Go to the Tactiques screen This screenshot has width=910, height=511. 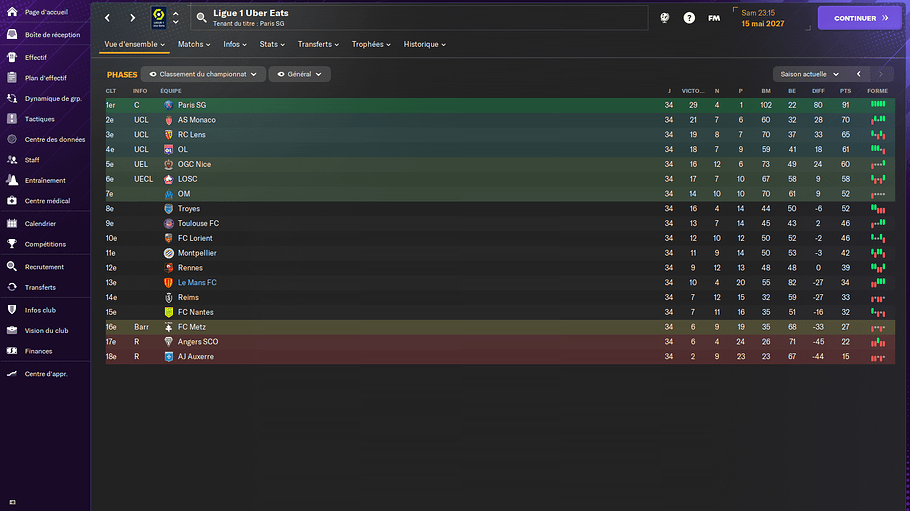(x=12, y=117)
